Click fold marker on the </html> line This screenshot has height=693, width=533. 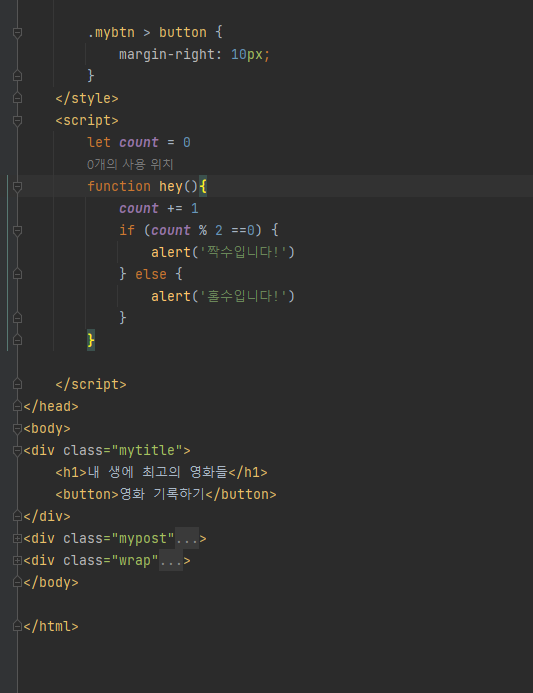pyautogui.click(x=17, y=626)
